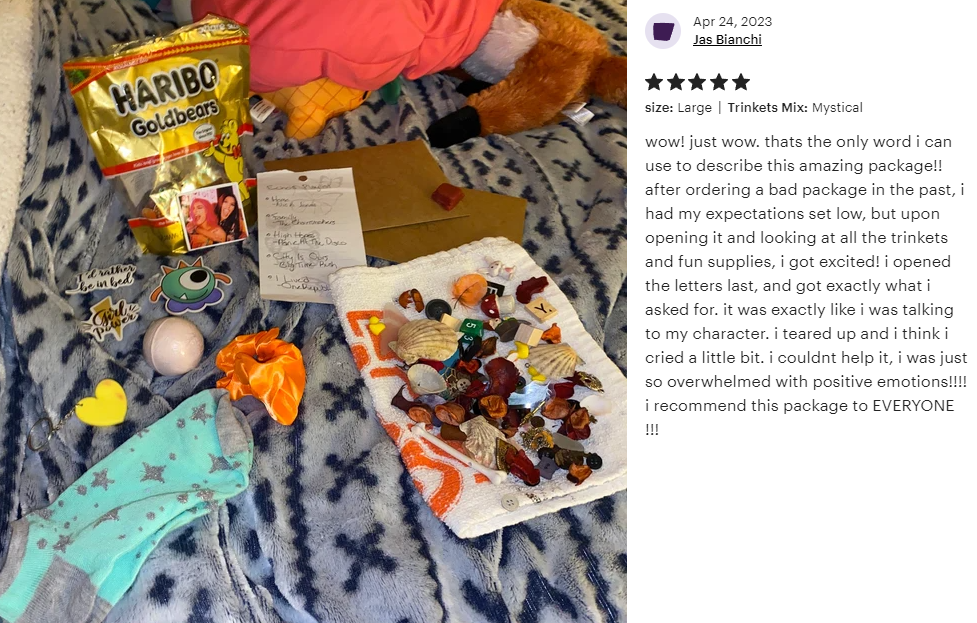Click the orange satin scrunchie in photo
The height and width of the screenshot is (623, 977).
(x=262, y=375)
